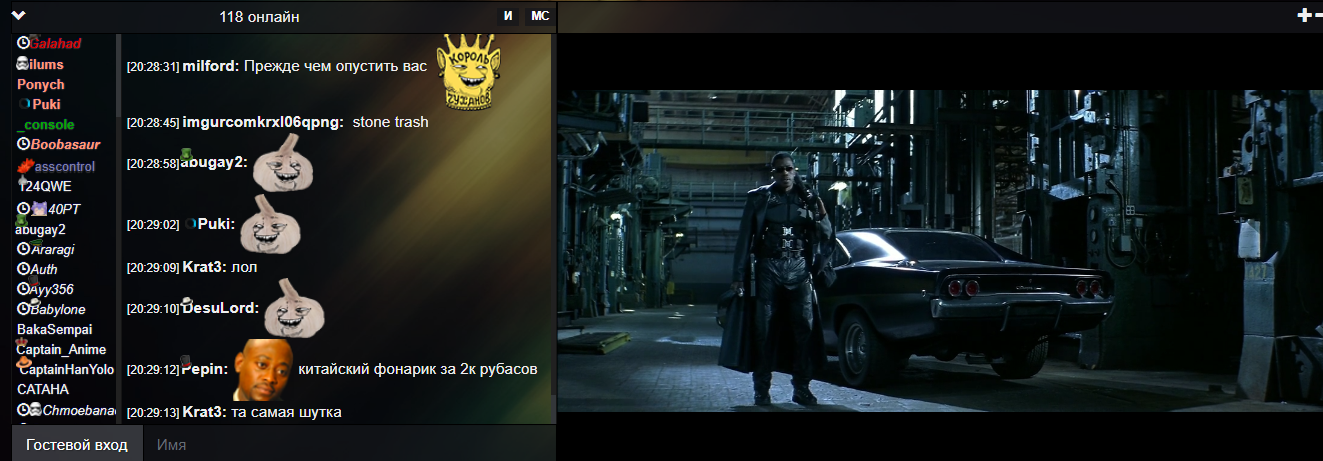Click the clock icon next to Babylone
The width and height of the screenshot is (1323, 461).
[x=23, y=309]
